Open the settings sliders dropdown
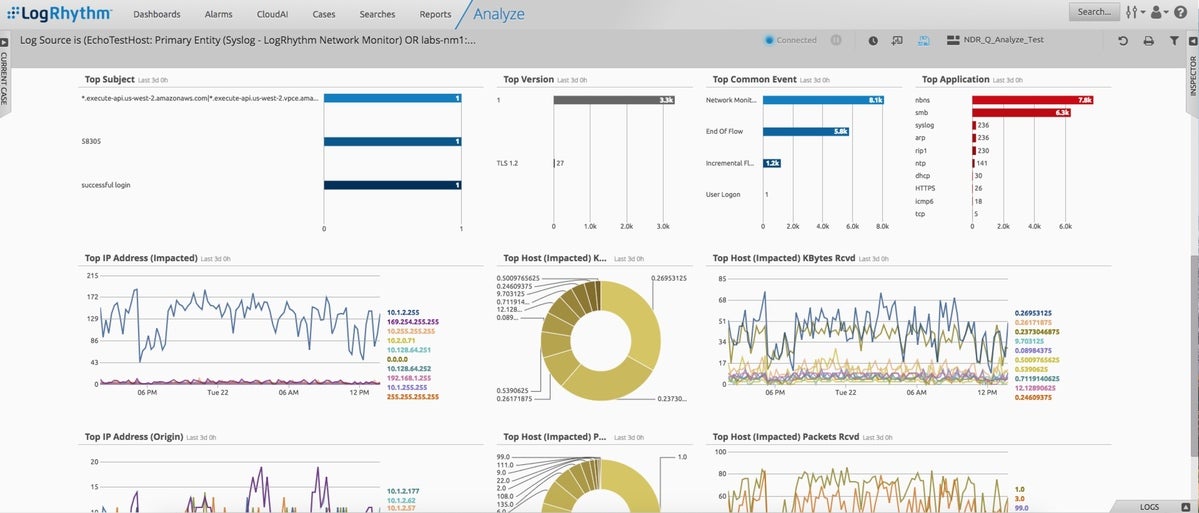Screen dimensions: 1199x513 [x=1136, y=11]
